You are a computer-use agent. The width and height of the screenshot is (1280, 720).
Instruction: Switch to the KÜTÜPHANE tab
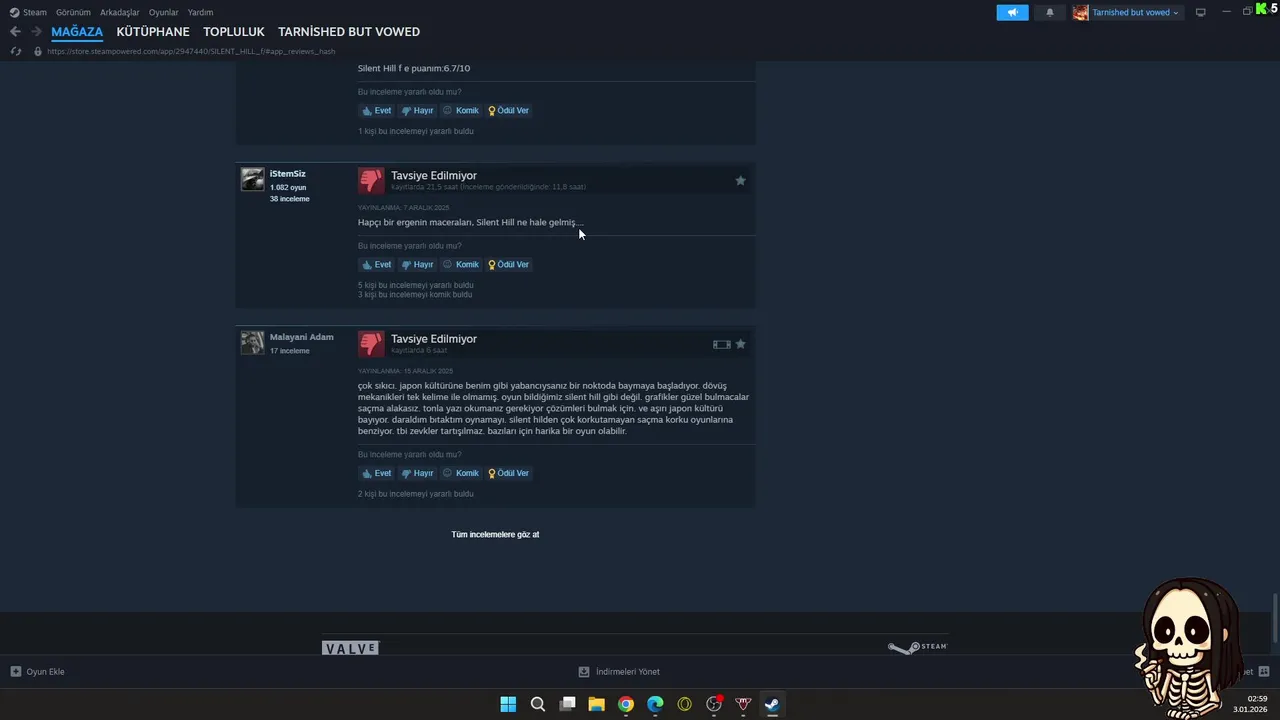153,32
